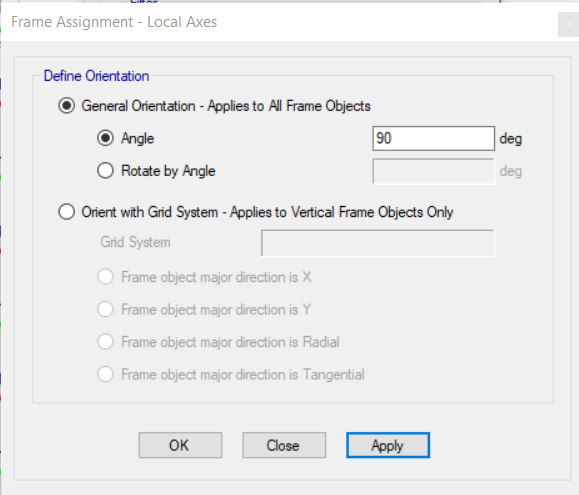Screen dimensions: 579x495
Task: Click the Close button
Action: pos(284,445)
